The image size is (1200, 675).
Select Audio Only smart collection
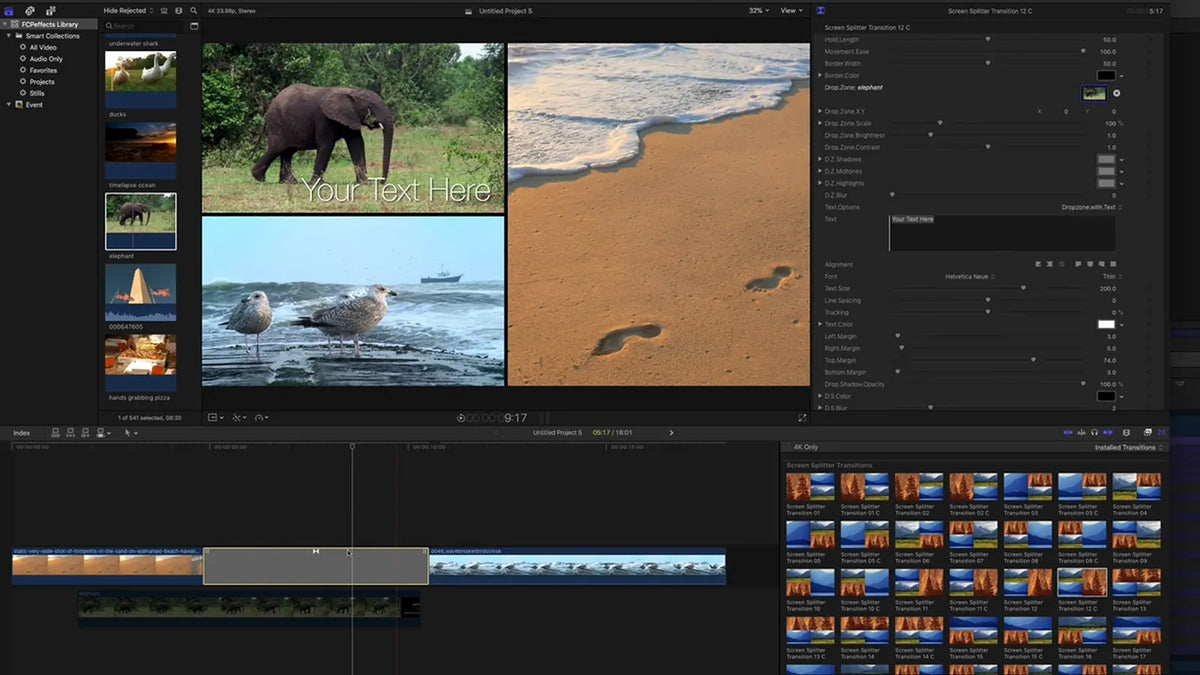coord(46,59)
